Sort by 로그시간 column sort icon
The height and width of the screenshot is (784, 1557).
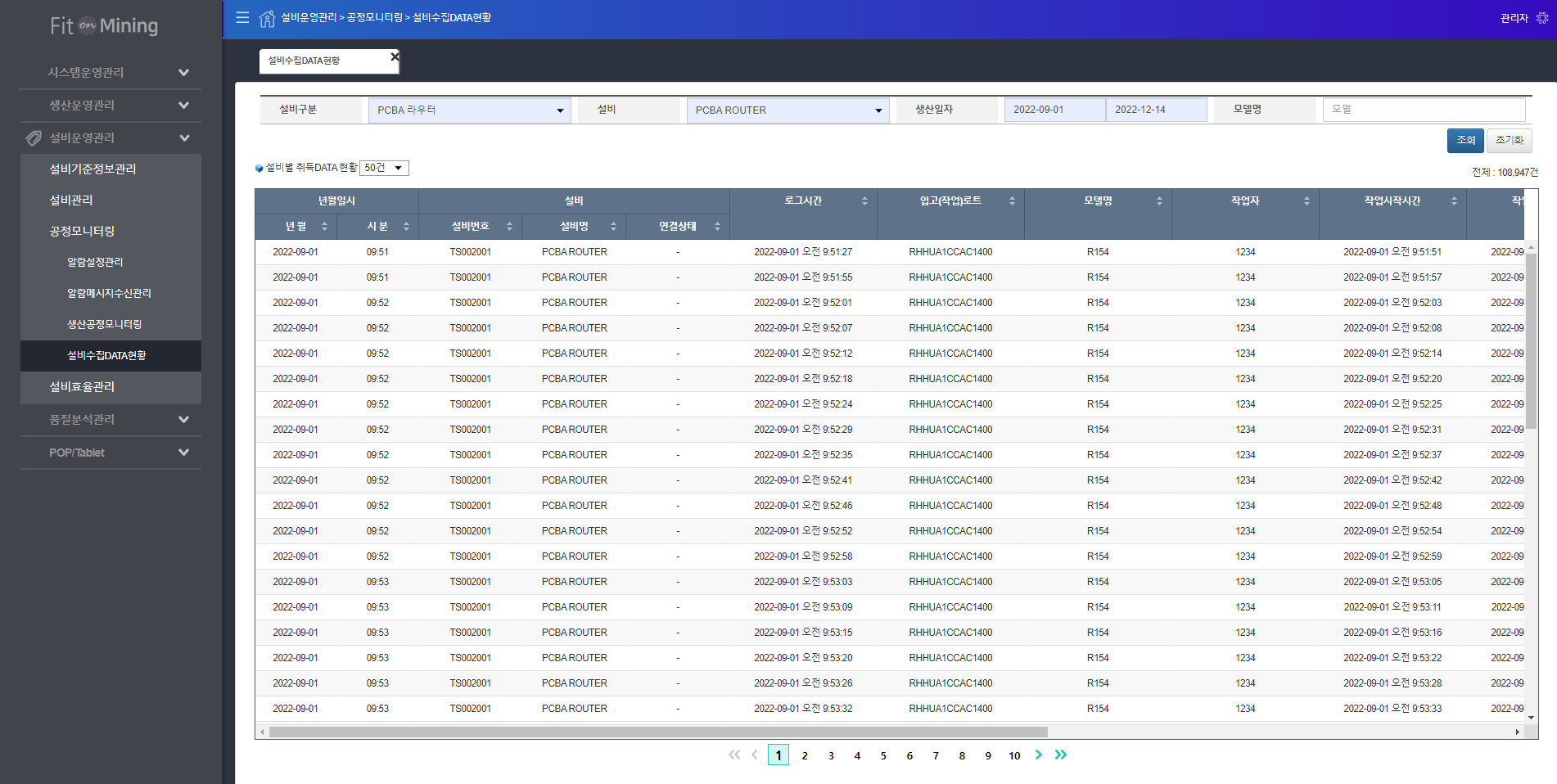(864, 201)
